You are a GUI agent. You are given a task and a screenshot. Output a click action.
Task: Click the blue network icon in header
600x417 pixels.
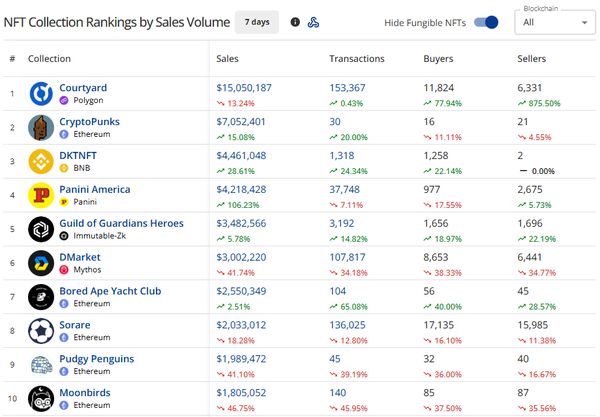pos(313,22)
